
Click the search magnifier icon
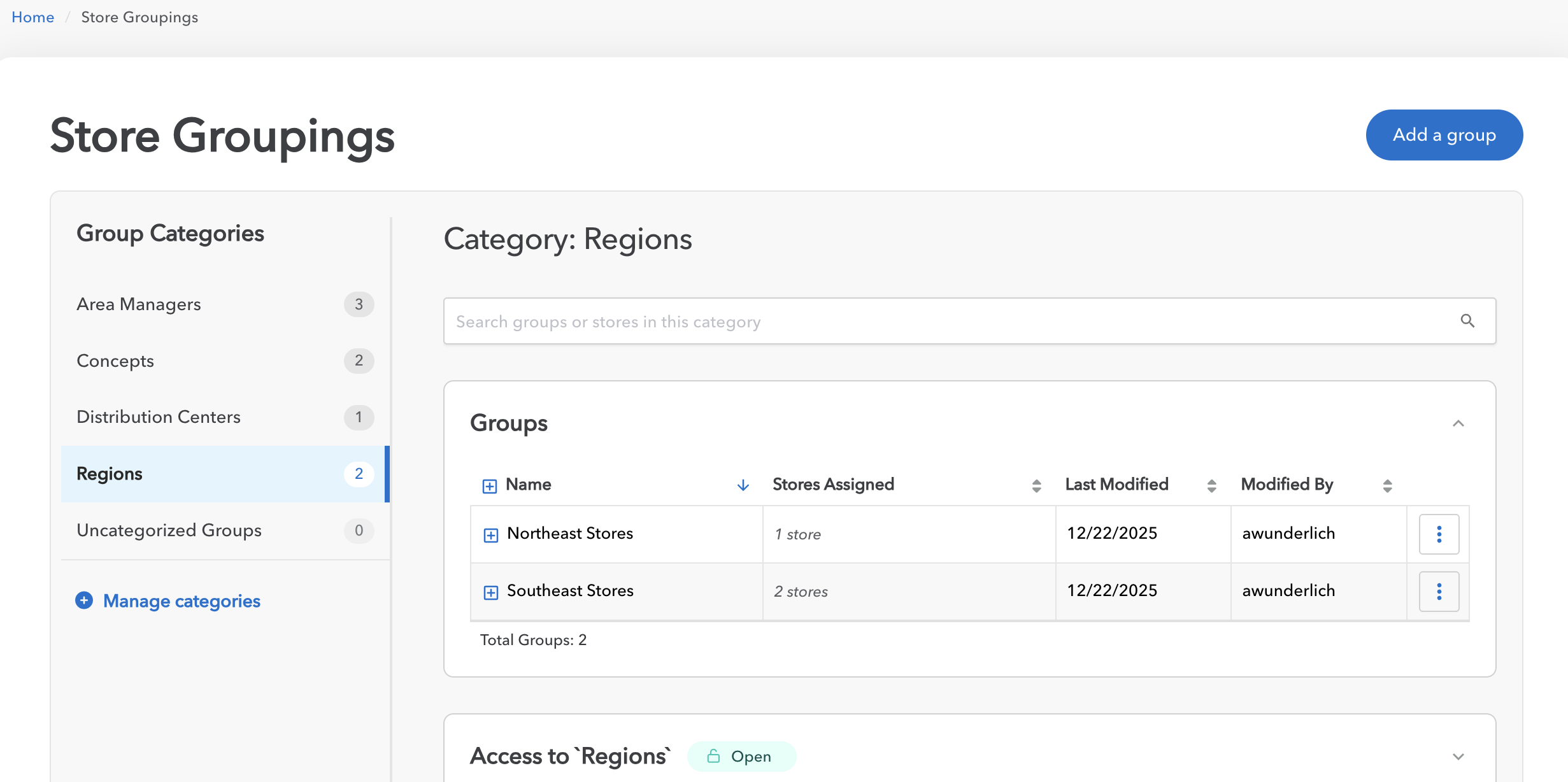coord(1467,321)
